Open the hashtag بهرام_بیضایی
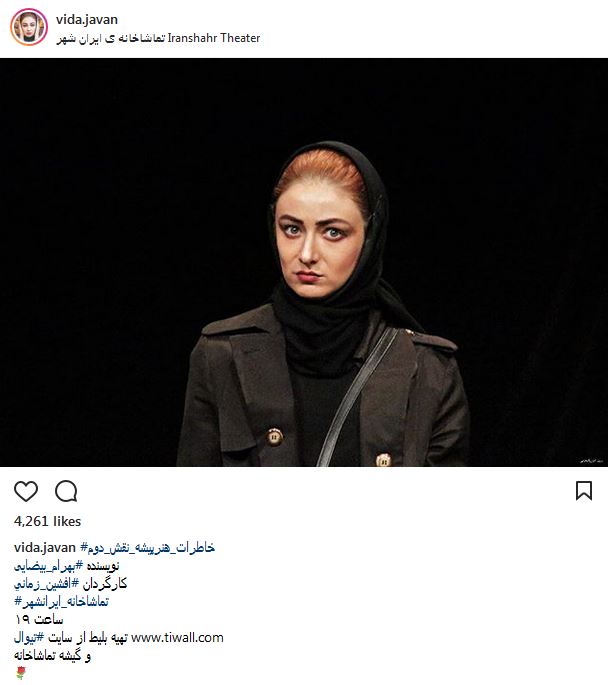The height and width of the screenshot is (685, 608). pos(48,566)
